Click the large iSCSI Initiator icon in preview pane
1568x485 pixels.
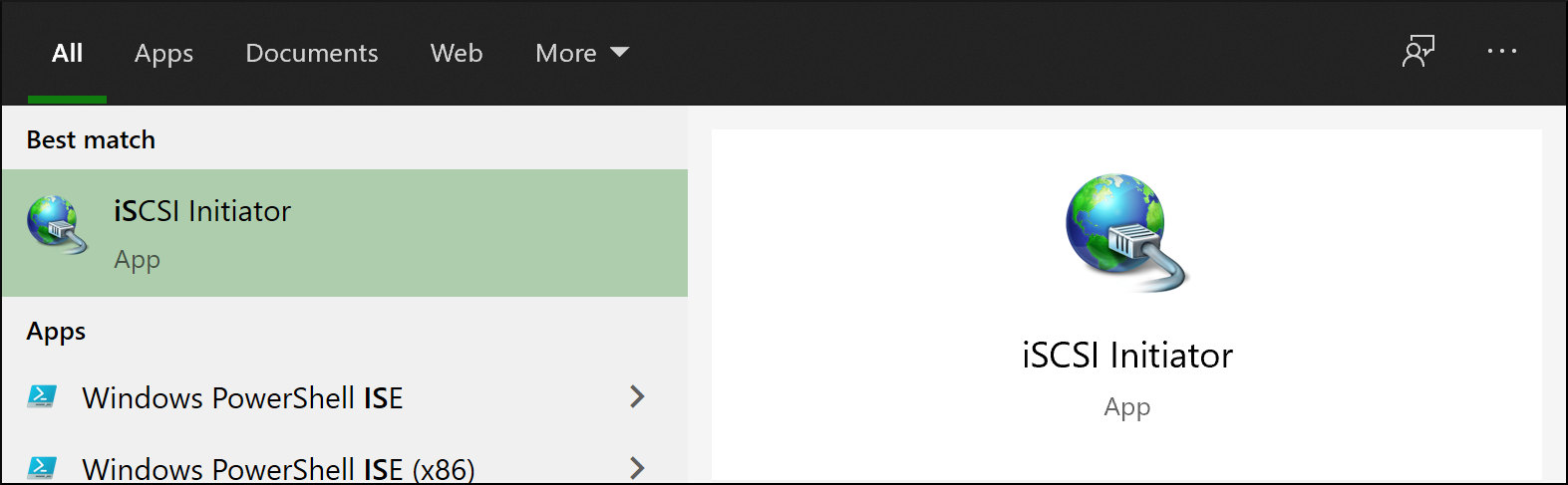pos(1126,233)
